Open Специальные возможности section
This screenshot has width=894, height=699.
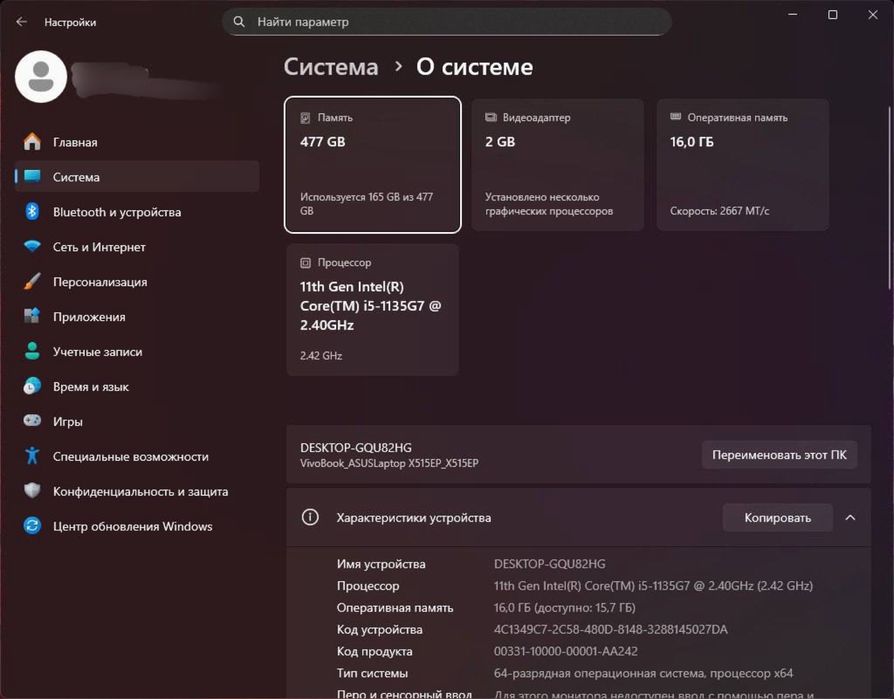pyautogui.click(x=137, y=456)
